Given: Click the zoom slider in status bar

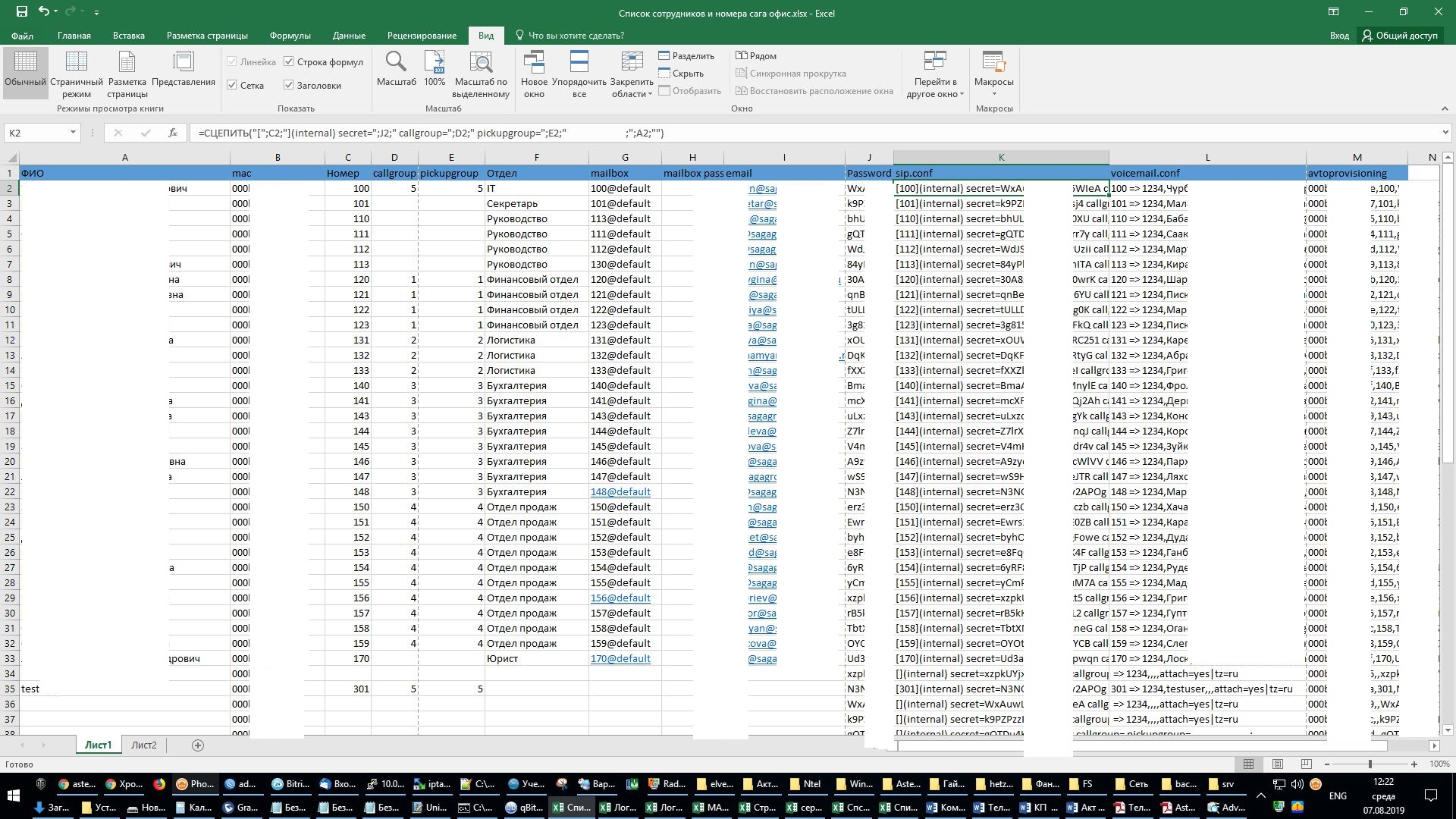Looking at the screenshot, I should pyautogui.click(x=1370, y=764).
